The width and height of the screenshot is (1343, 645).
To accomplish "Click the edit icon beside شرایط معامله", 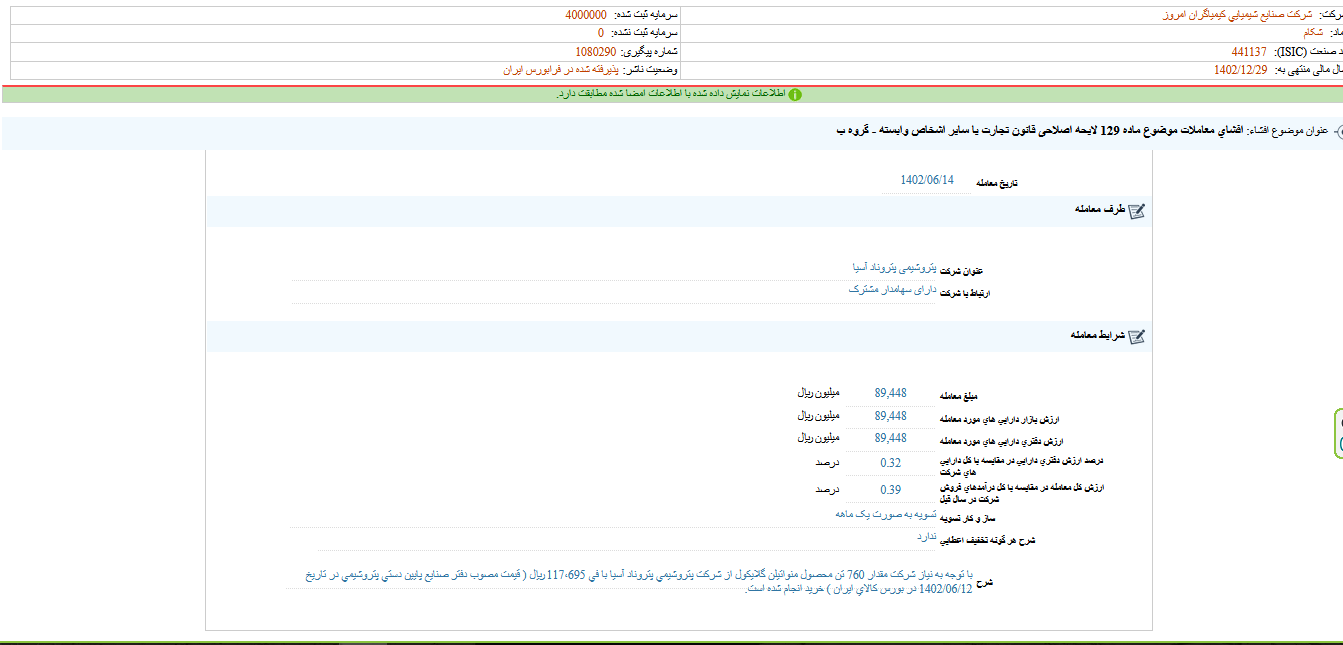I will pos(1136,337).
